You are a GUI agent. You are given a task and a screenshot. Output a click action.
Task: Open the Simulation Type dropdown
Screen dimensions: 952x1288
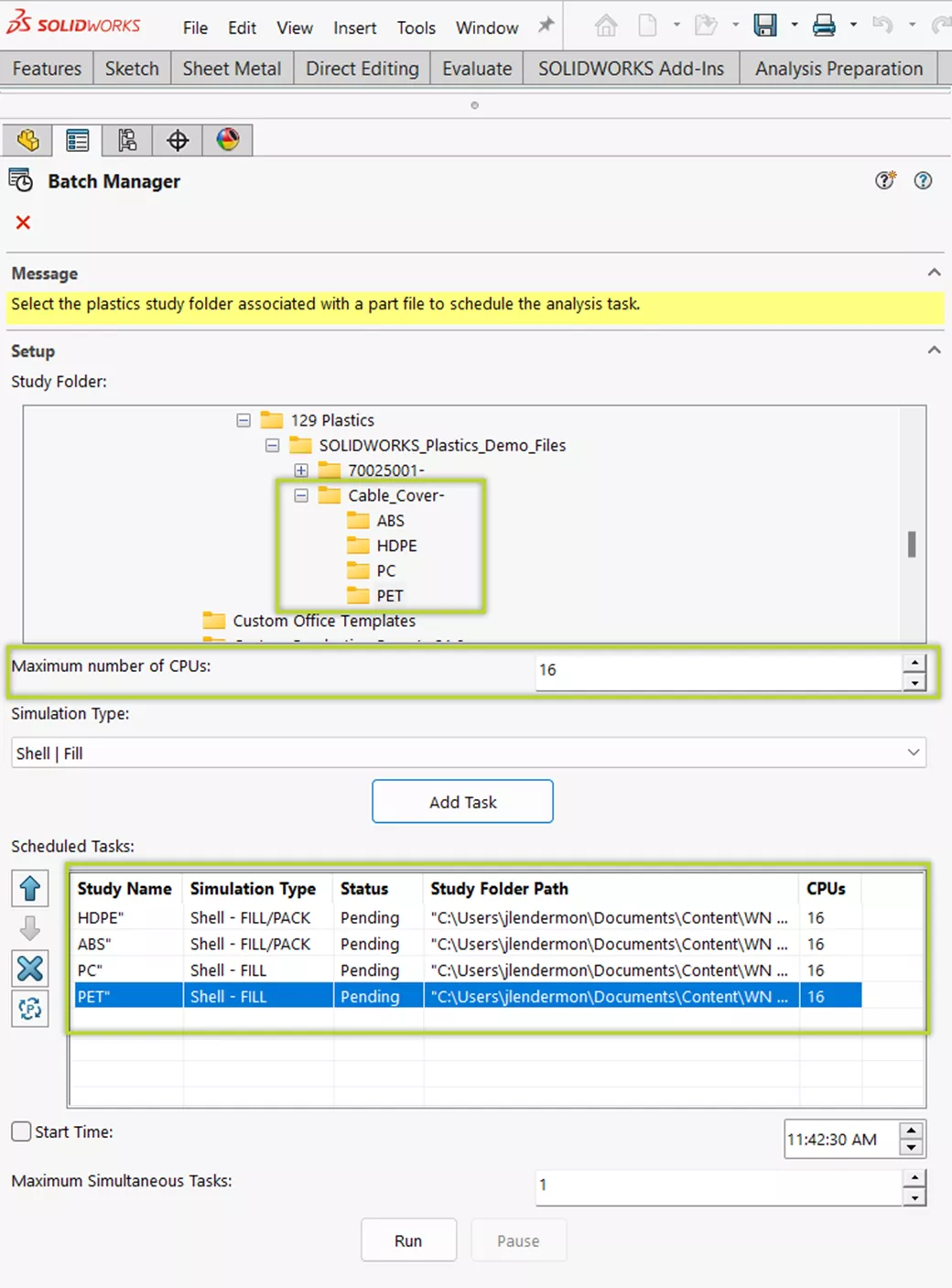(469, 753)
